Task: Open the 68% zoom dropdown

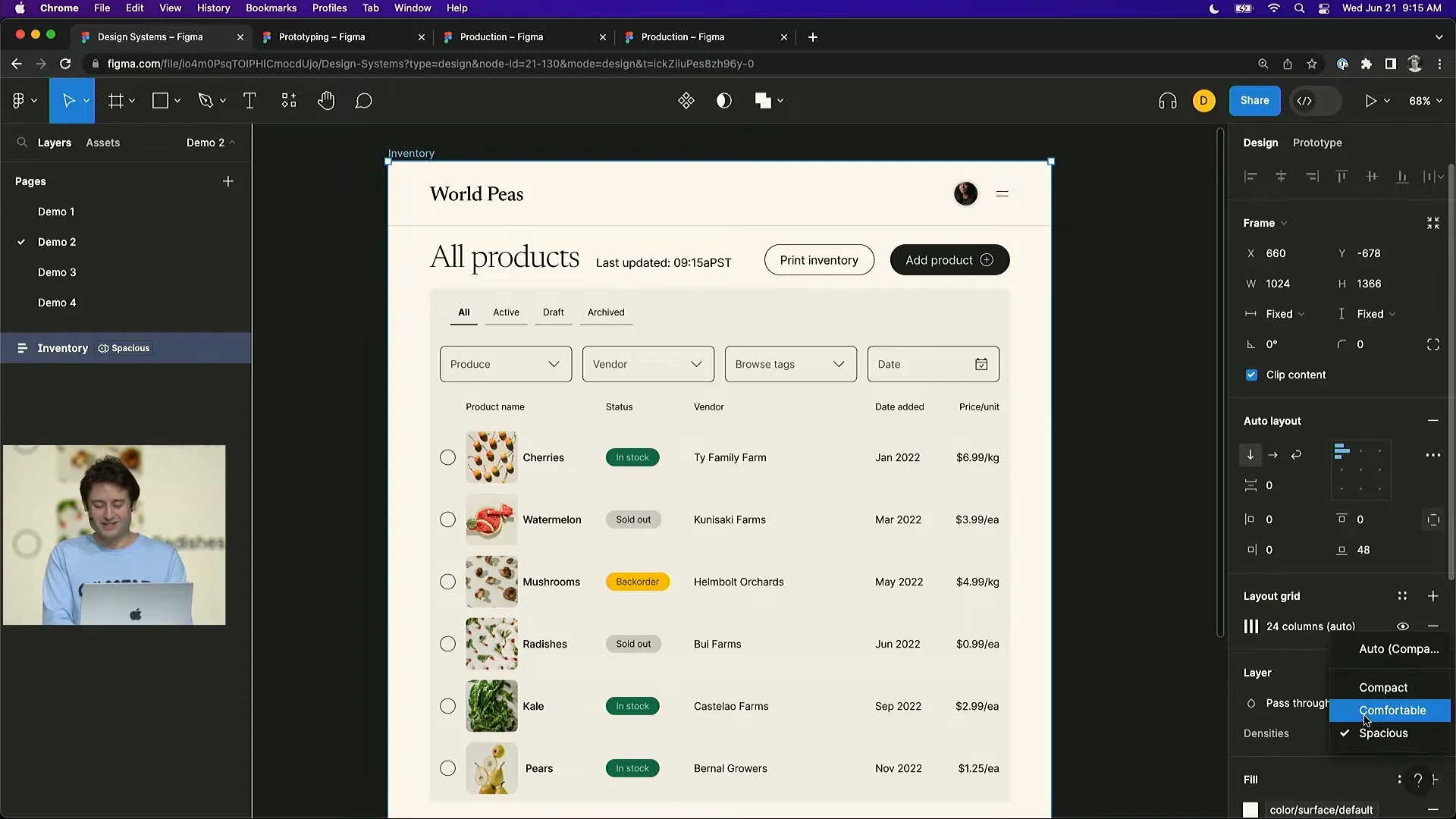Action: coord(1426,101)
